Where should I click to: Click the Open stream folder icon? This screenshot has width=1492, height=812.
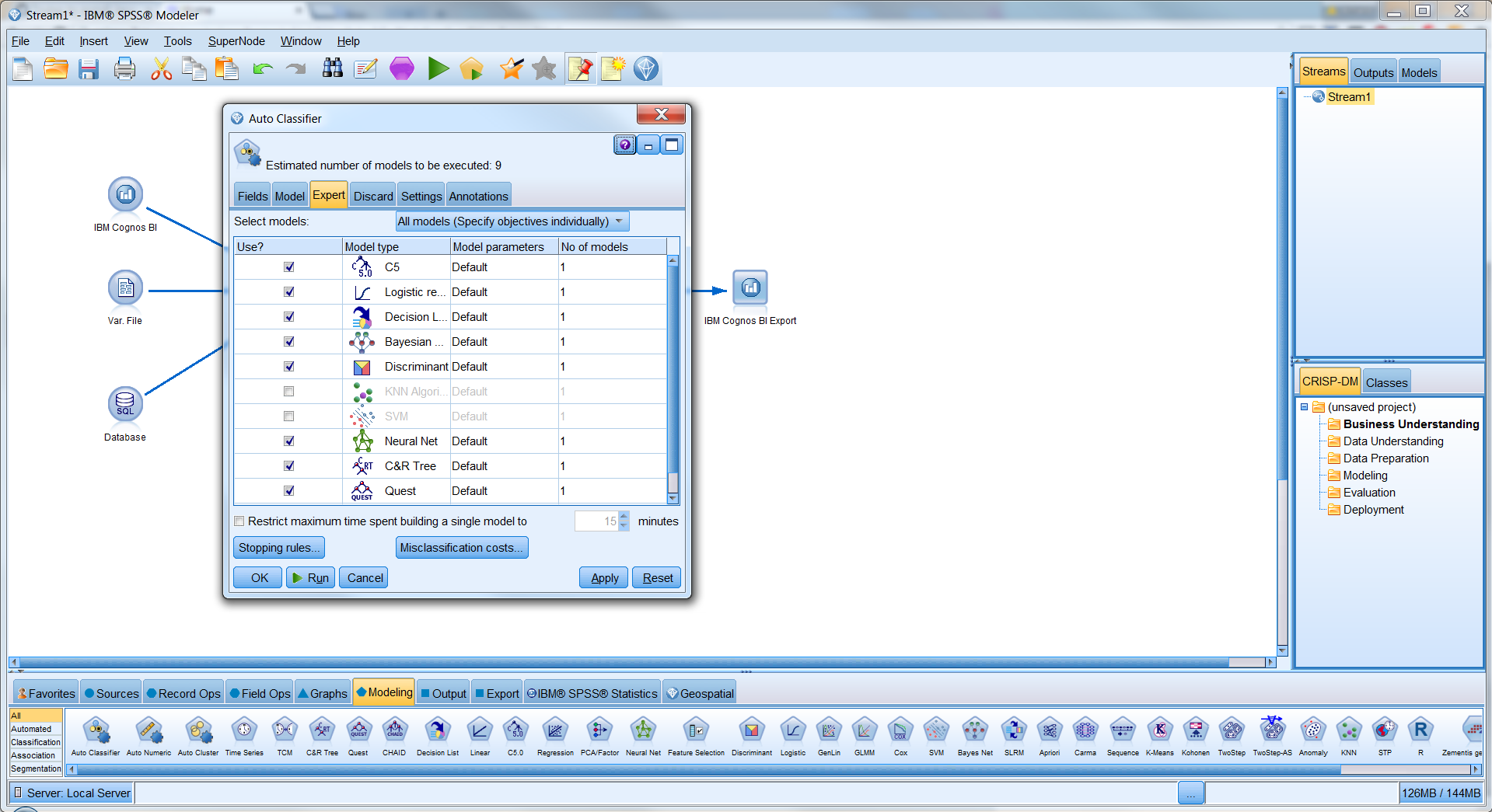(56, 69)
